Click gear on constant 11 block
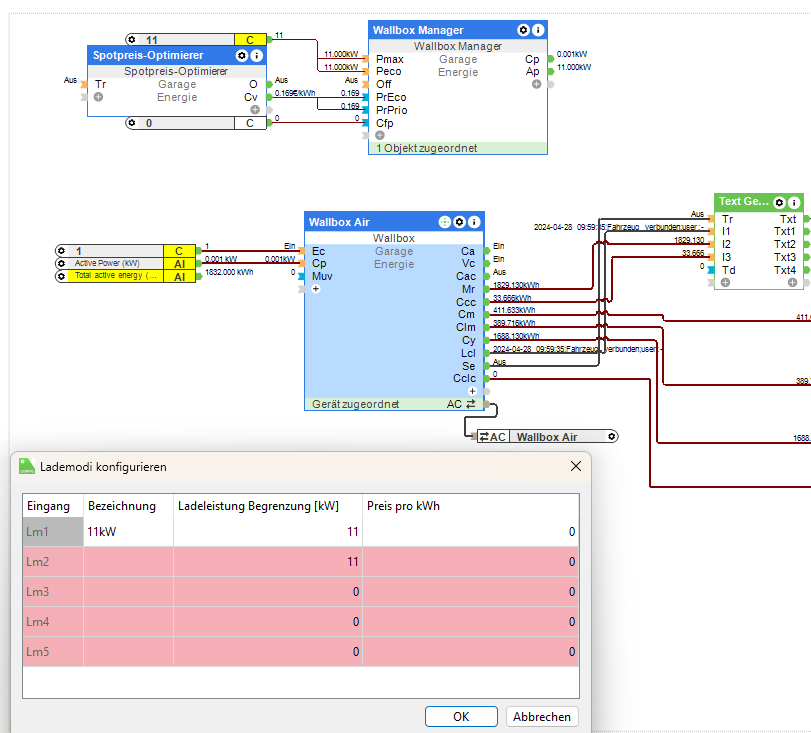Viewport: 811px width, 733px height. [x=133, y=40]
